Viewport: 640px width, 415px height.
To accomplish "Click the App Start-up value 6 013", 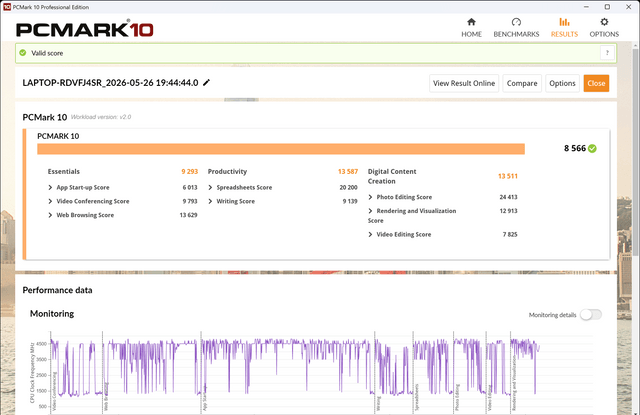I will (x=190, y=187).
